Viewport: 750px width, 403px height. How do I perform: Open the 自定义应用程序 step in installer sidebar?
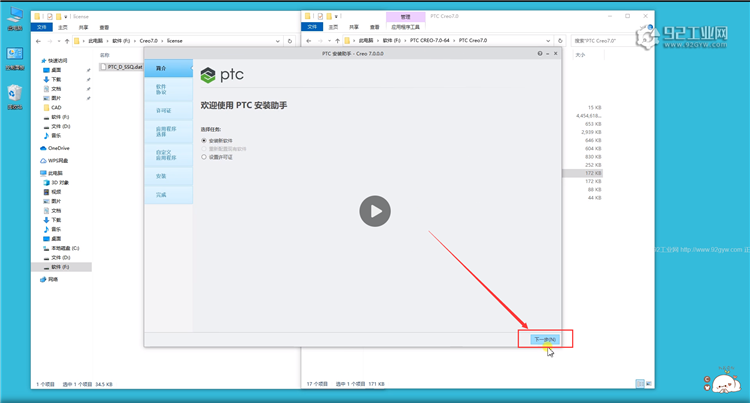[169, 155]
